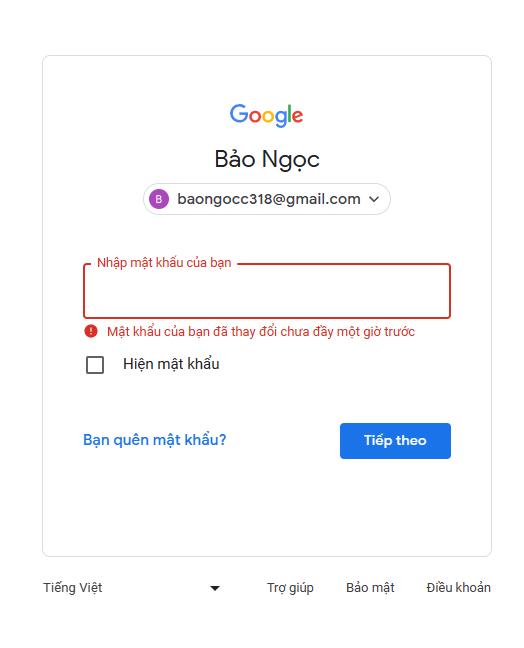Open the Trợ giúp footer link
524x648 pixels.
click(290, 588)
